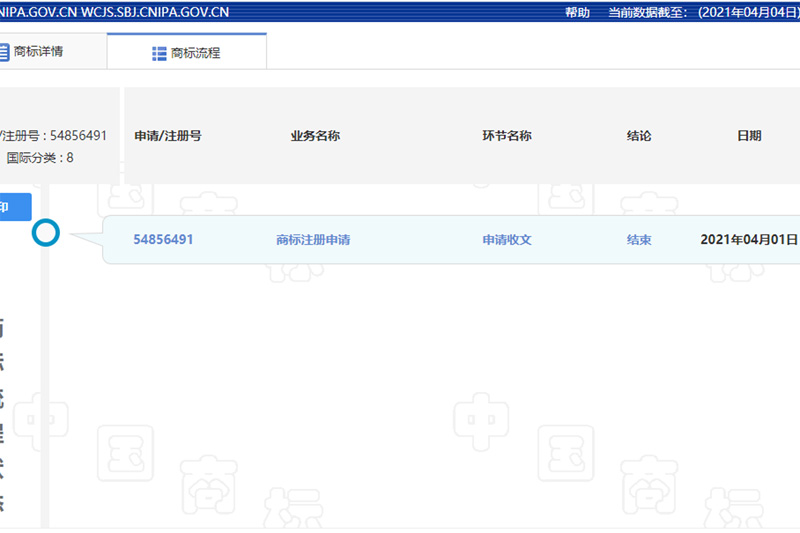Screen dimensions: 800x533
Task: Click the 日期 column header
Action: click(x=749, y=136)
